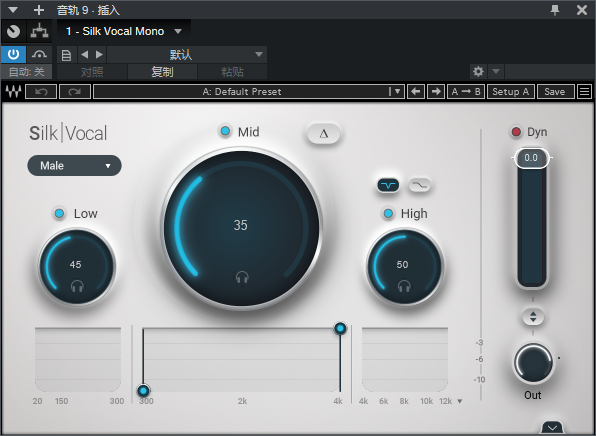Screen dimensions: 596x436
Task: Select the shelf filter shape for High
Action: click(420, 185)
